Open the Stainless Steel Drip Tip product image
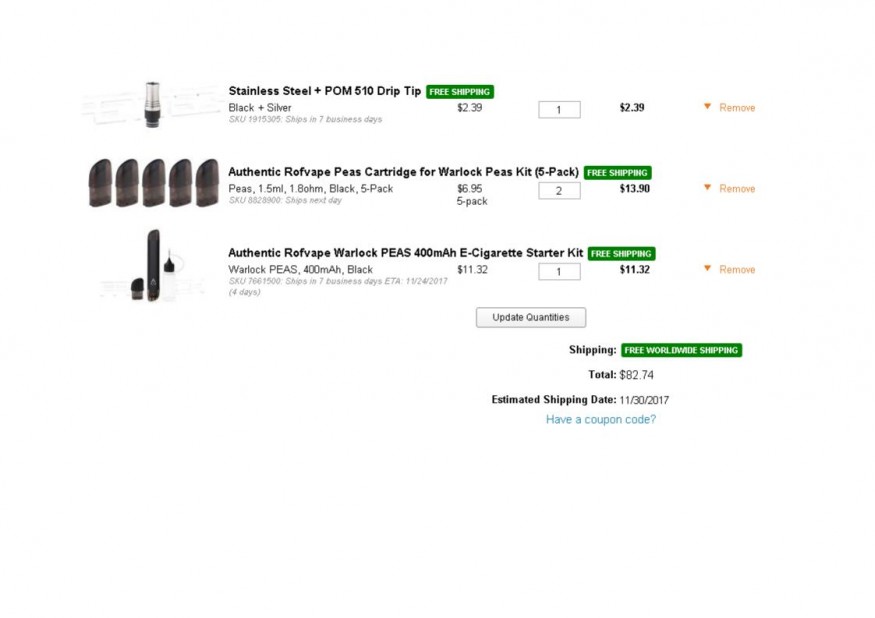Screen dimensions: 875x618 click(x=152, y=103)
